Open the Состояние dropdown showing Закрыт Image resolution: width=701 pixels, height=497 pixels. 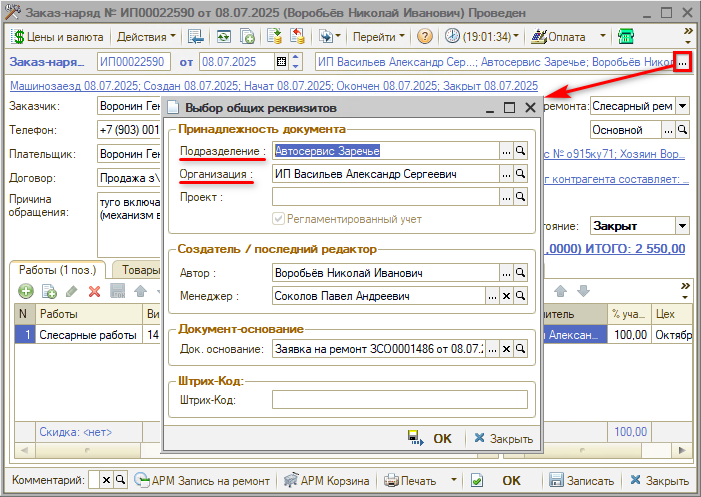pyautogui.click(x=682, y=225)
